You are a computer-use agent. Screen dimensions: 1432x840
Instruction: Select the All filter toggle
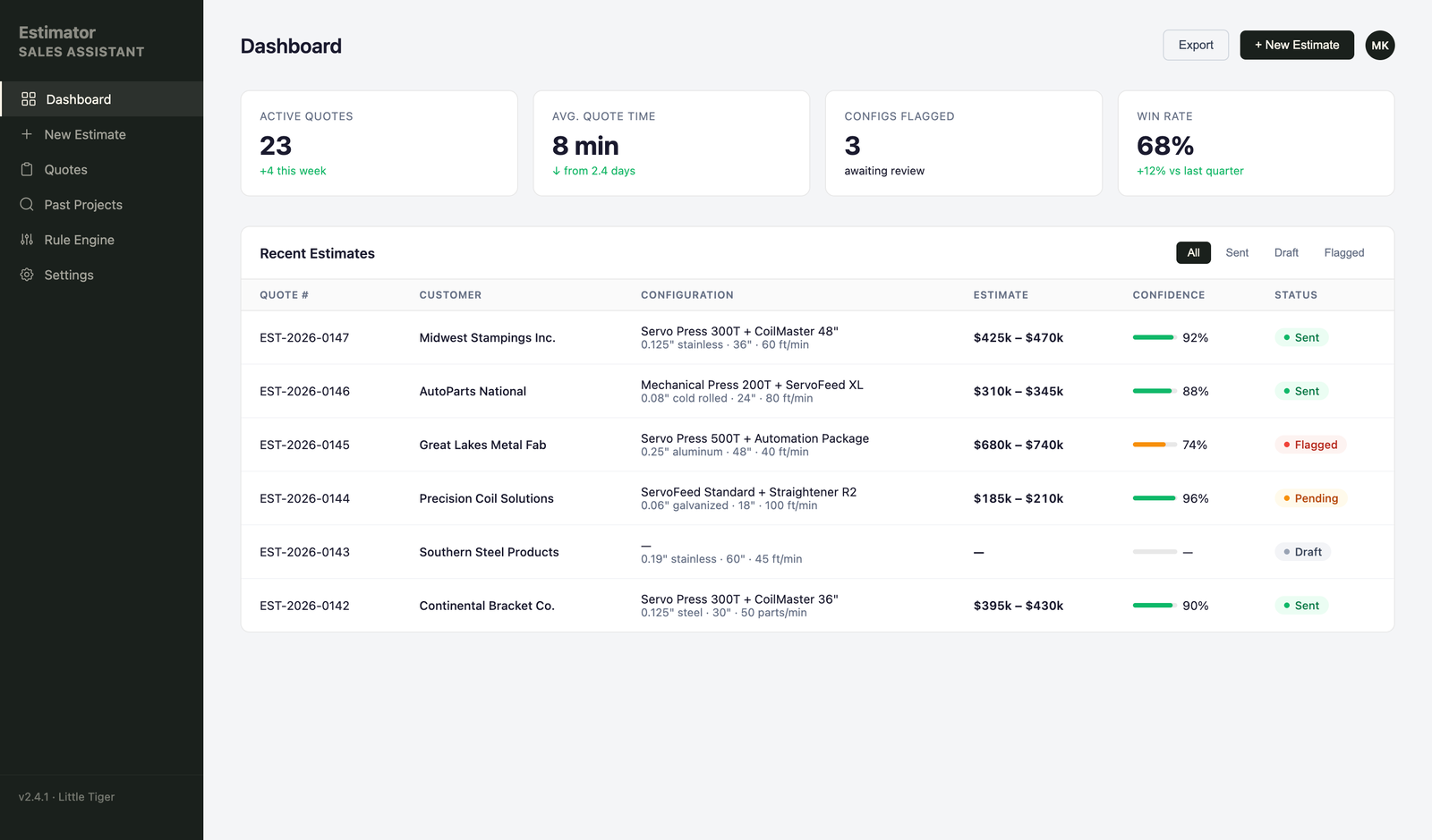tap(1193, 252)
